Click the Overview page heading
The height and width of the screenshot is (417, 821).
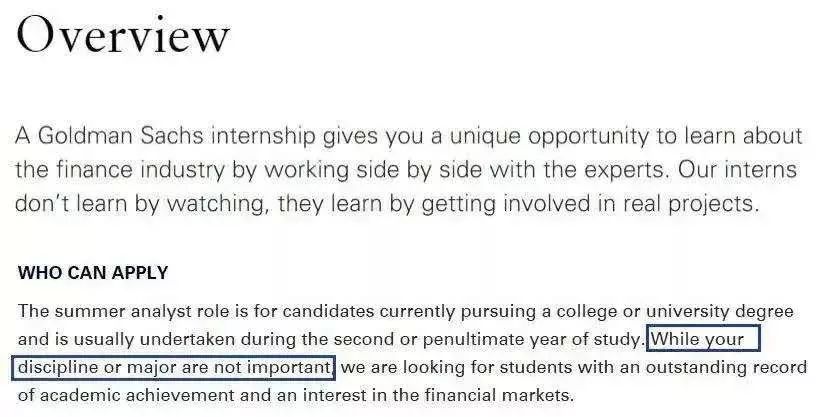pyautogui.click(x=123, y=35)
